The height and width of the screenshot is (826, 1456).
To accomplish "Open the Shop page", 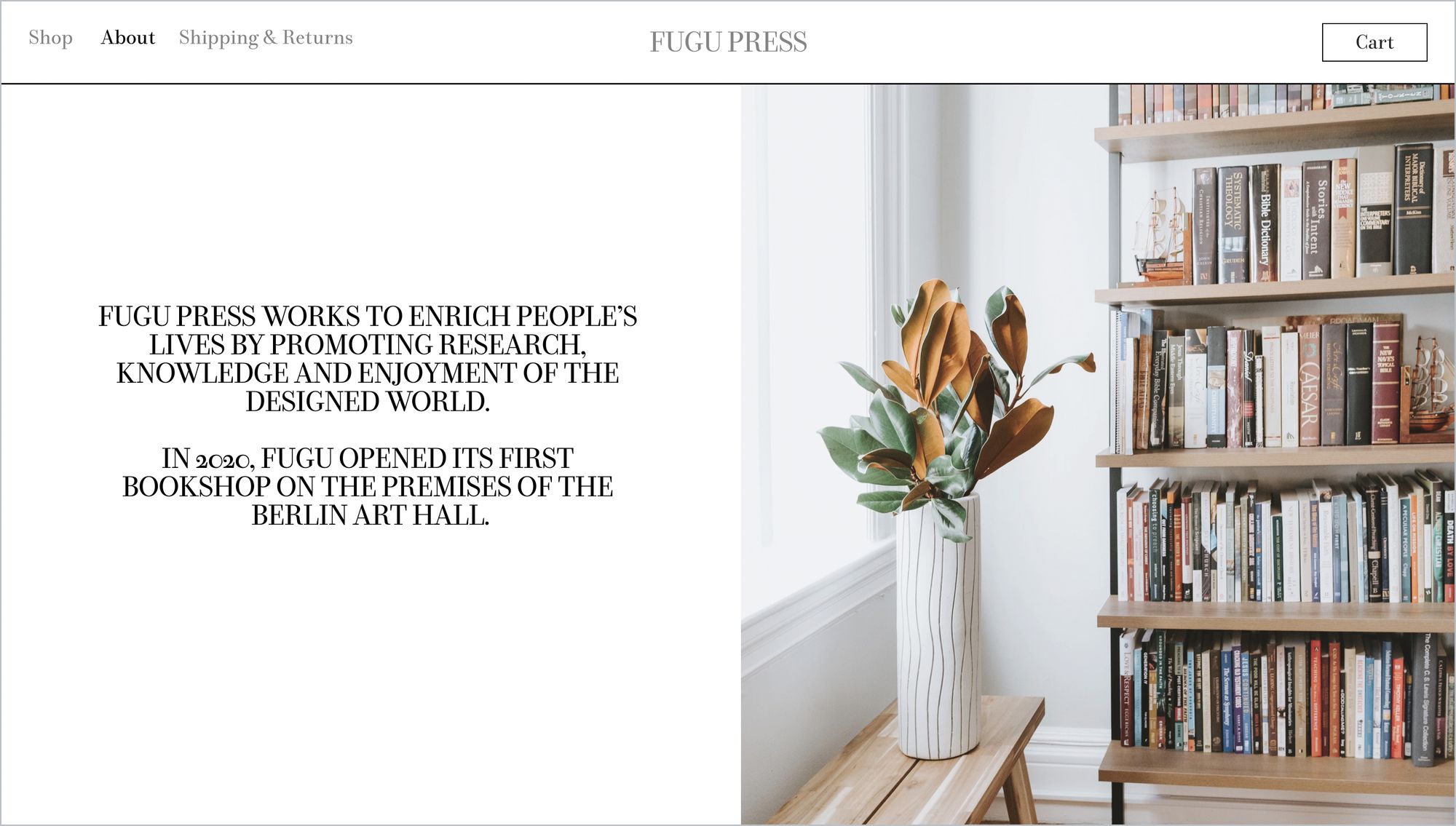I will click(50, 38).
